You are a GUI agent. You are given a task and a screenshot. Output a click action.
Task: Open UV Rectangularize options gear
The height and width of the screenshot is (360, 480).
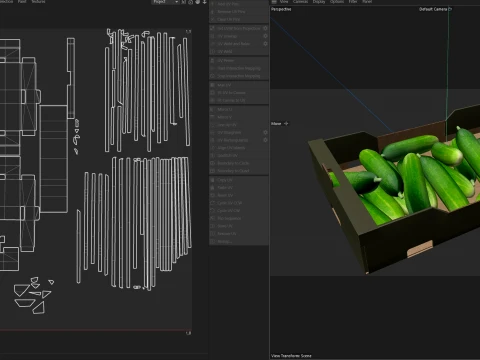point(265,140)
